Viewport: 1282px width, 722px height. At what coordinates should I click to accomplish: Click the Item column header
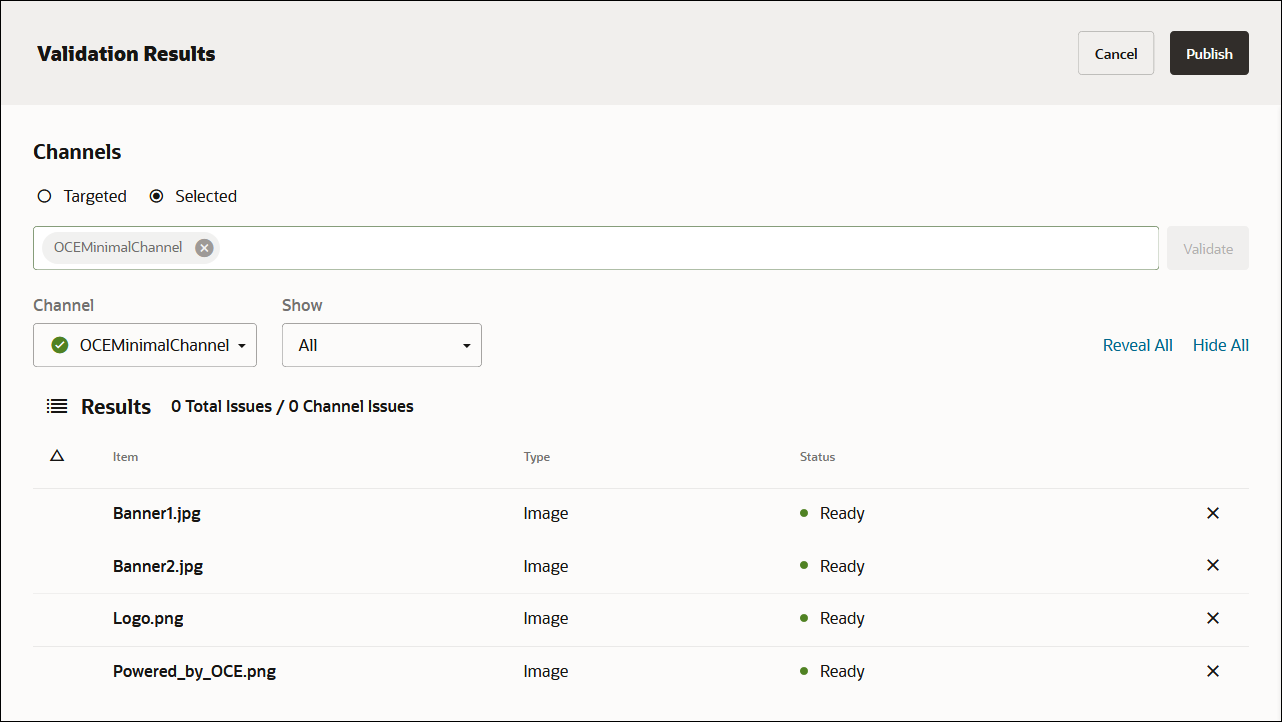tap(125, 457)
